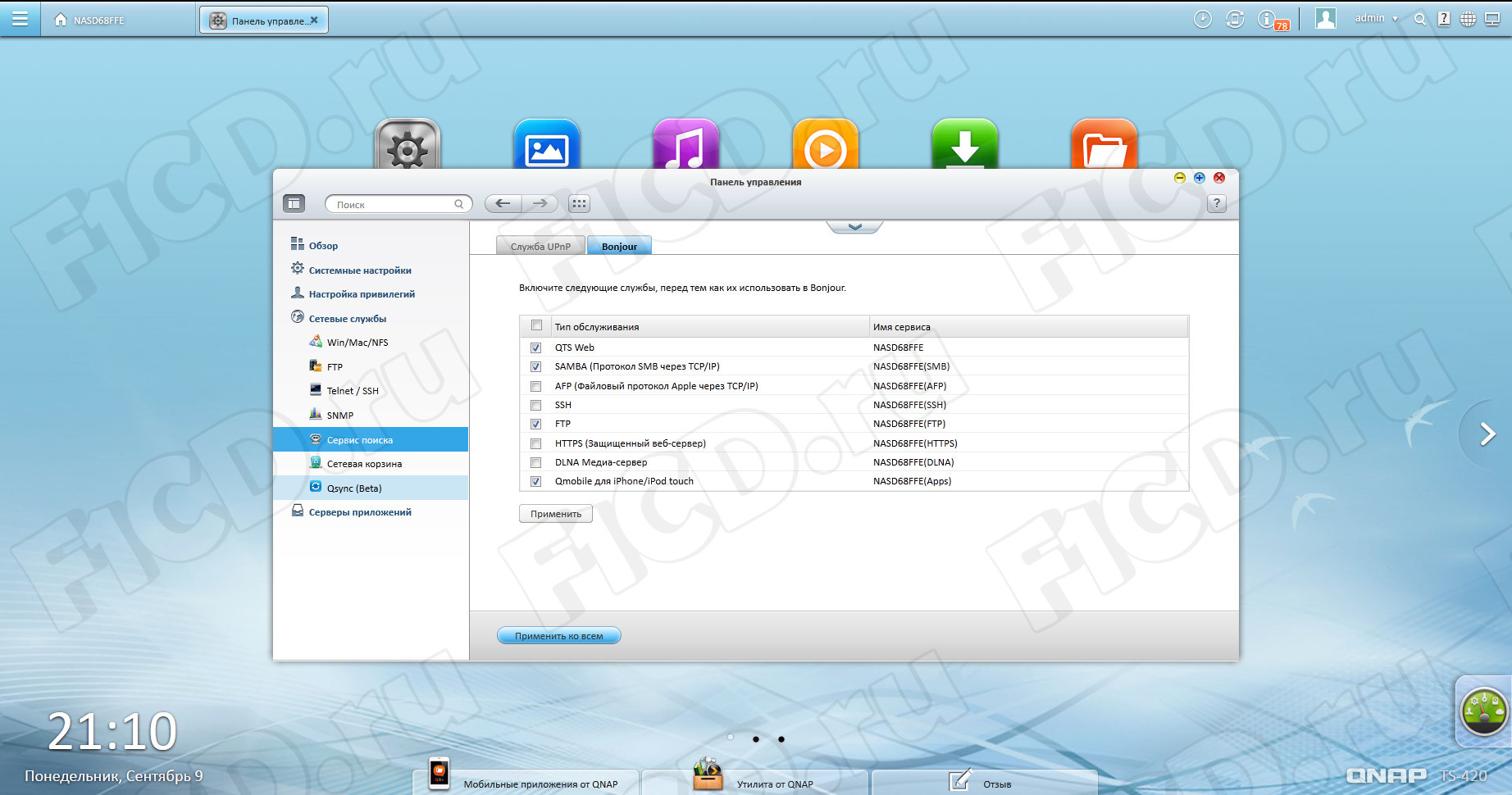The image size is (1512, 795).
Task: Open external devices icon in top bar
Action: (x=1235, y=19)
